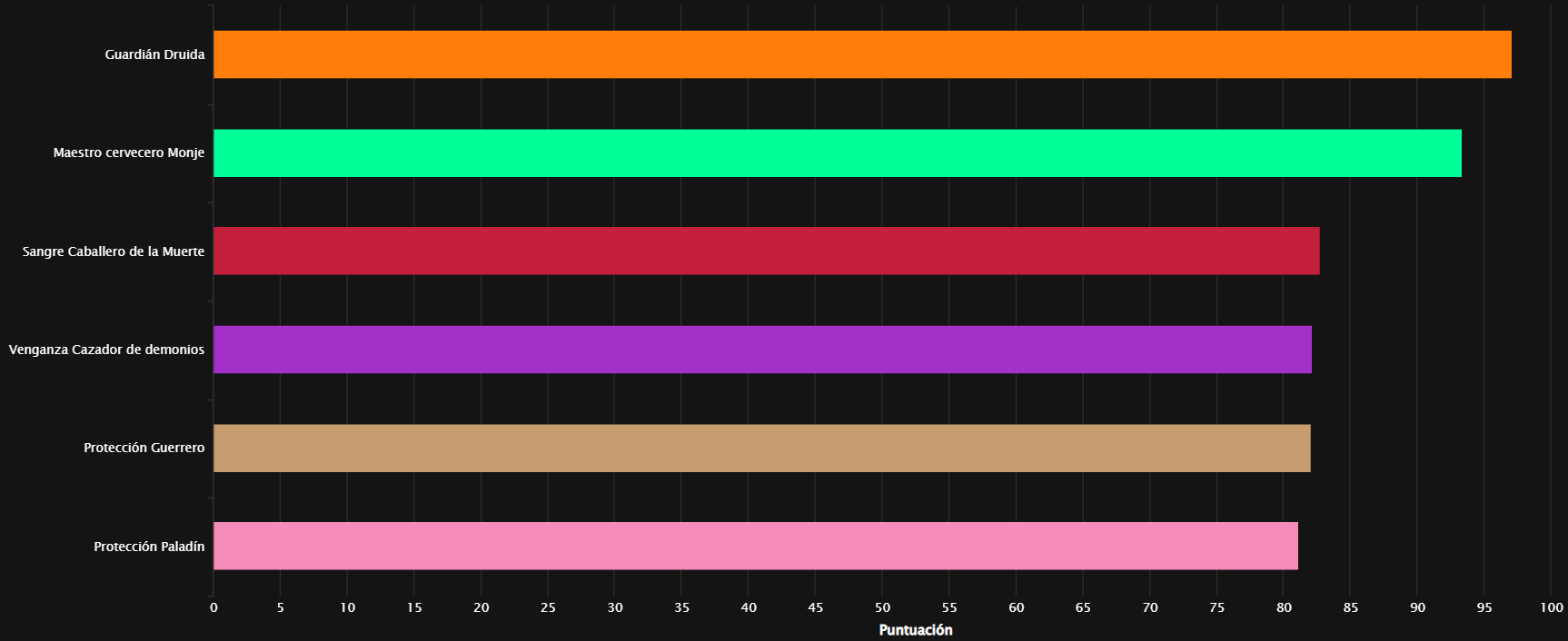Viewport: 1568px width, 641px height.
Task: Click the 100 tick label on the axis
Action: click(1552, 607)
